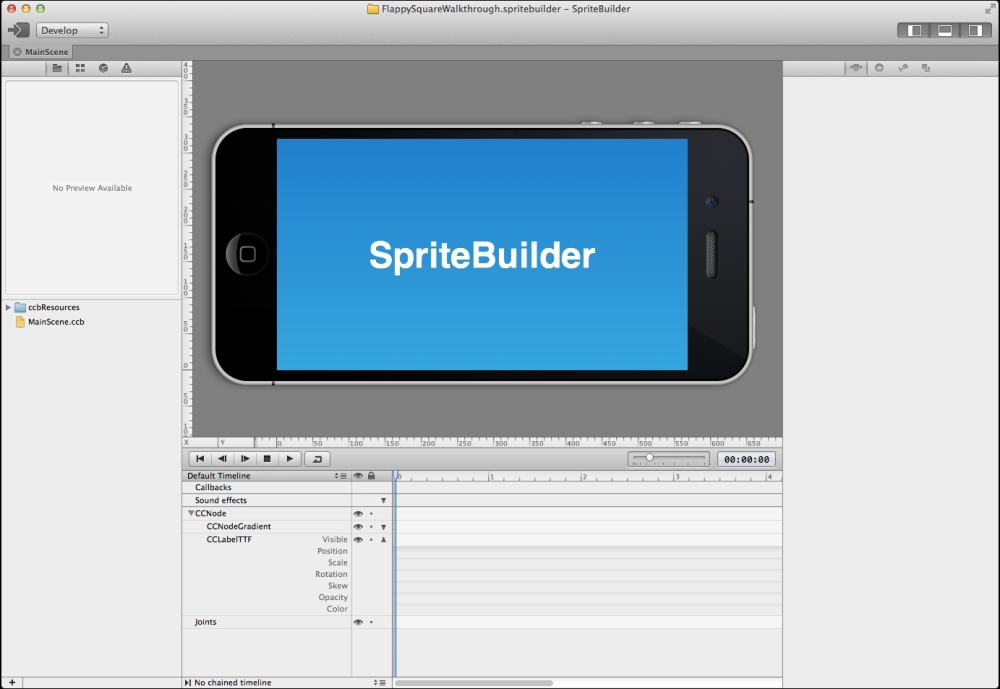Screen dimensions: 1000x689
Task: Select the Callbacks row
Action: pyautogui.click(x=213, y=487)
